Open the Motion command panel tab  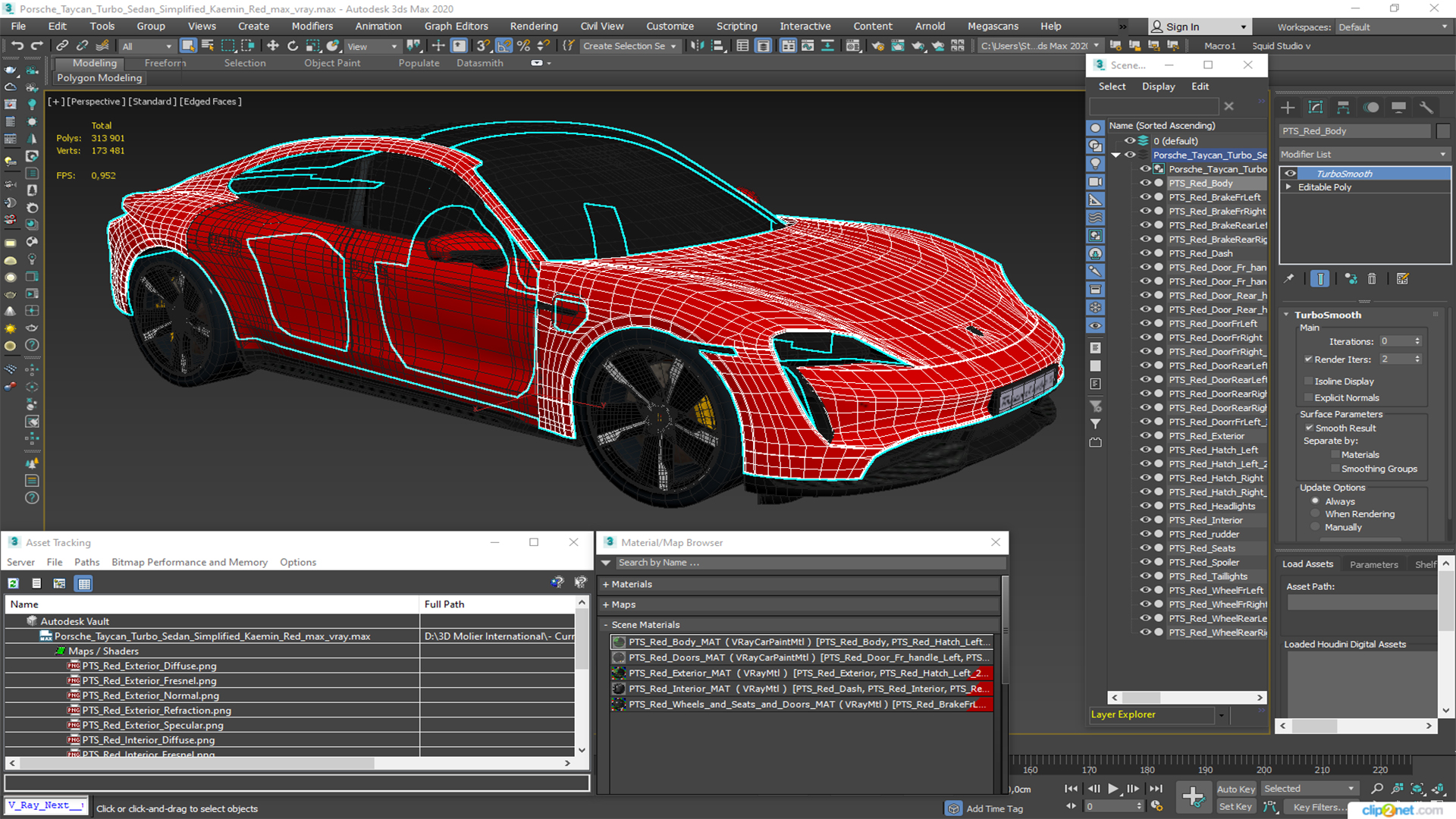click(1371, 107)
